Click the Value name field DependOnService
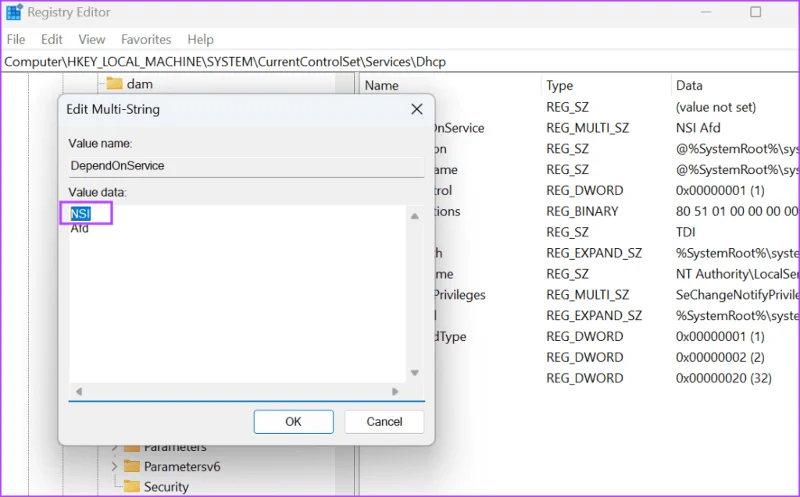This screenshot has height=497, width=800. click(246, 166)
